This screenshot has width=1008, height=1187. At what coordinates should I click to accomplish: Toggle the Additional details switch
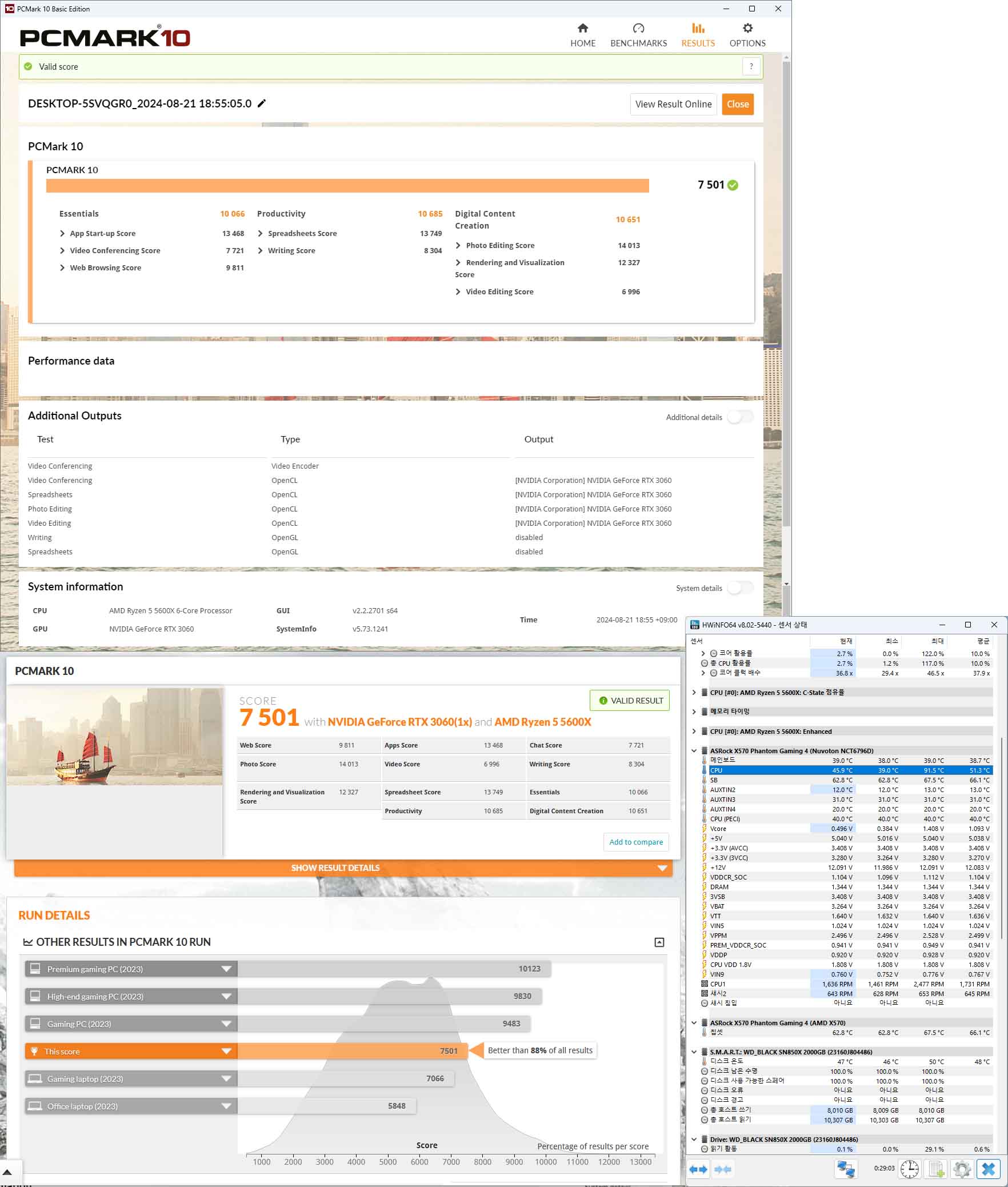point(740,417)
